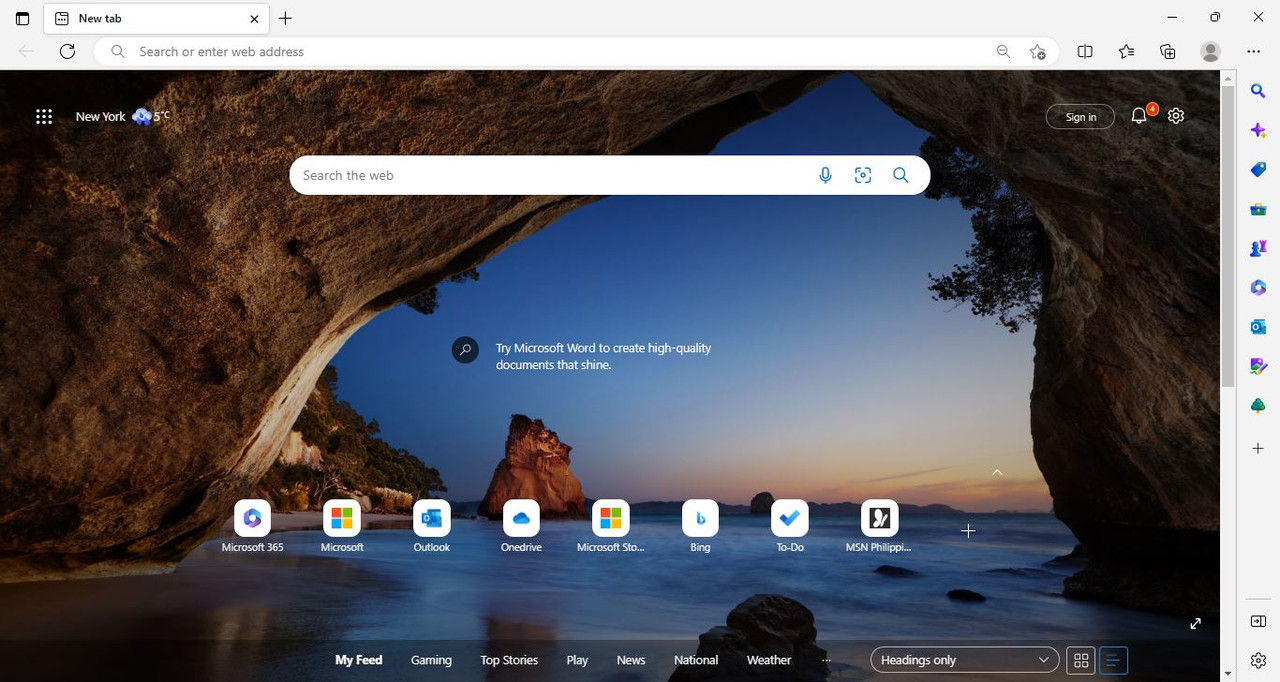Open Tools briefcase in sidebar
This screenshot has height=682, width=1280.
[x=1258, y=209]
